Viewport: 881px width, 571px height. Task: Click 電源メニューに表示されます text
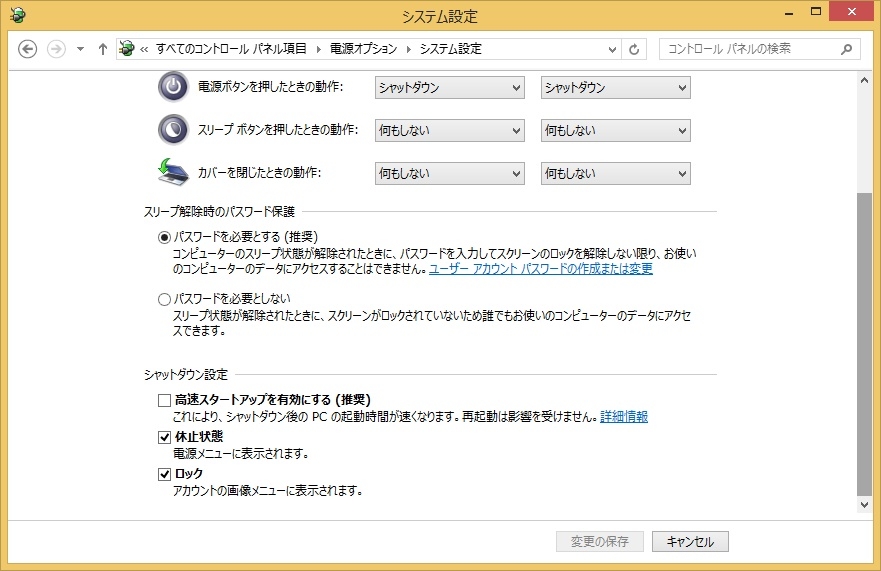click(241, 454)
